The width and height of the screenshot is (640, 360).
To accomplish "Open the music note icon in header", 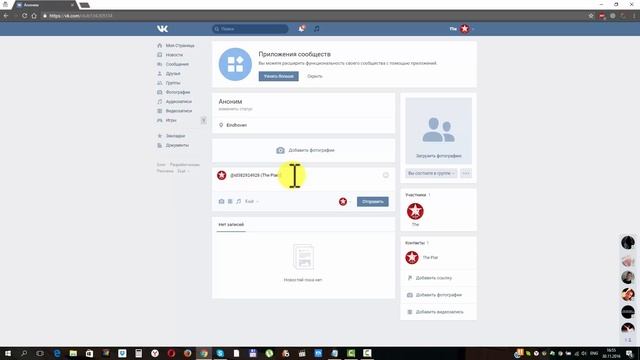I will click(317, 29).
